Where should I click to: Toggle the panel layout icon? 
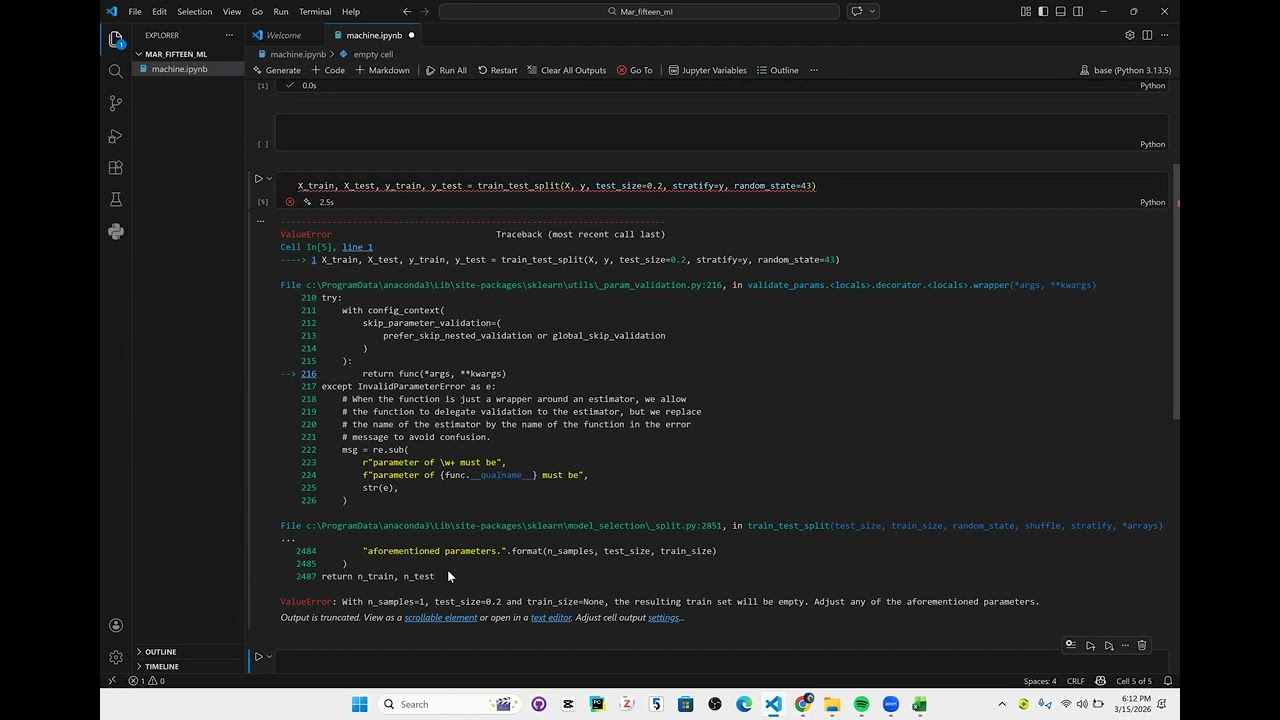1060,11
